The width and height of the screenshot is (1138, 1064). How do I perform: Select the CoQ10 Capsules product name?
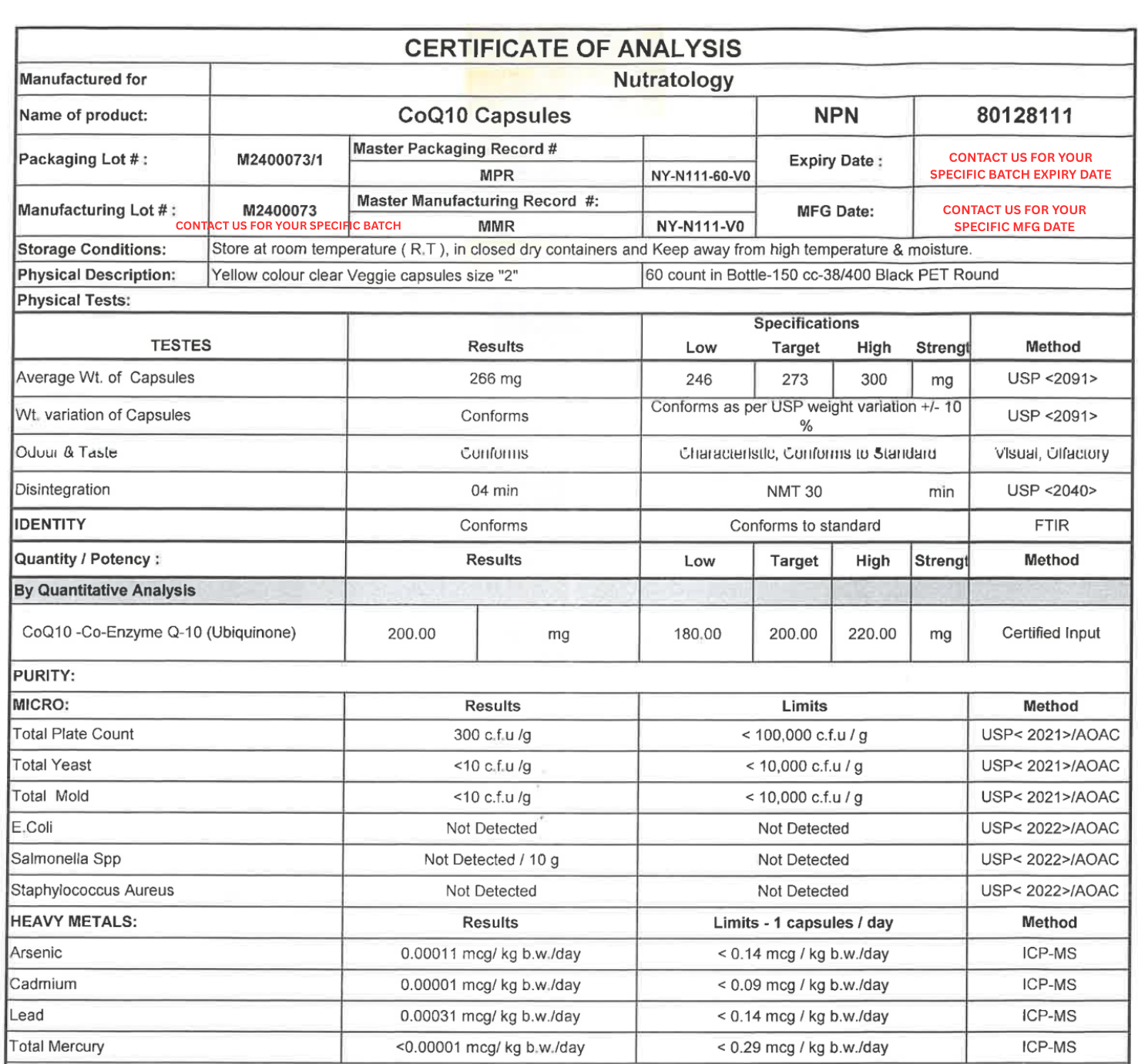484,116
